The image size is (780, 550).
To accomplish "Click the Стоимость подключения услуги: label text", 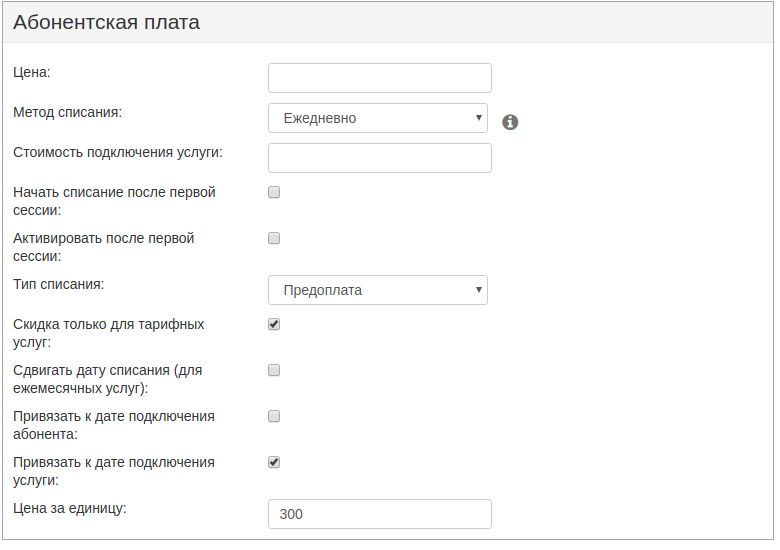I will coord(118,152).
